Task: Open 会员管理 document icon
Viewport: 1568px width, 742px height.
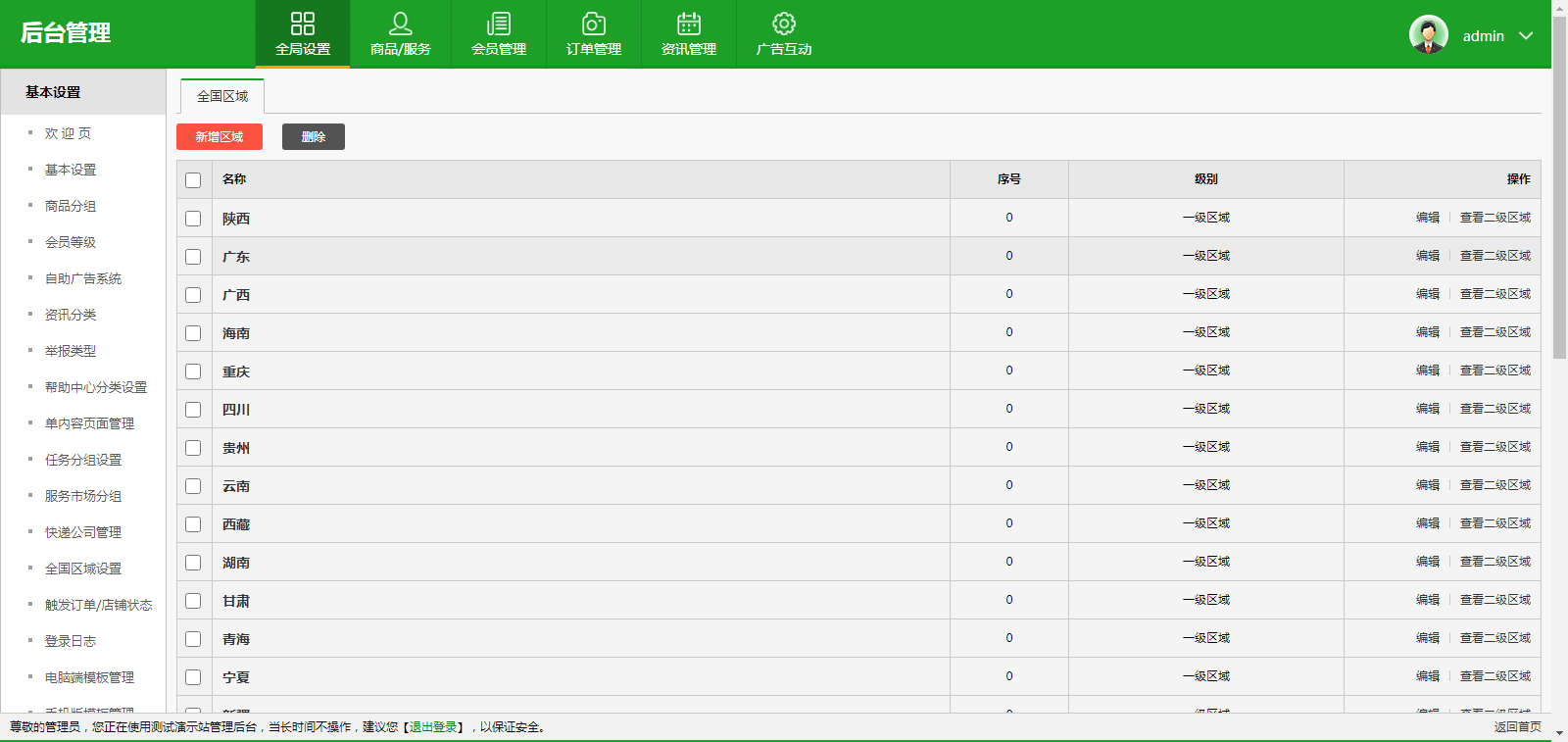Action: click(499, 24)
